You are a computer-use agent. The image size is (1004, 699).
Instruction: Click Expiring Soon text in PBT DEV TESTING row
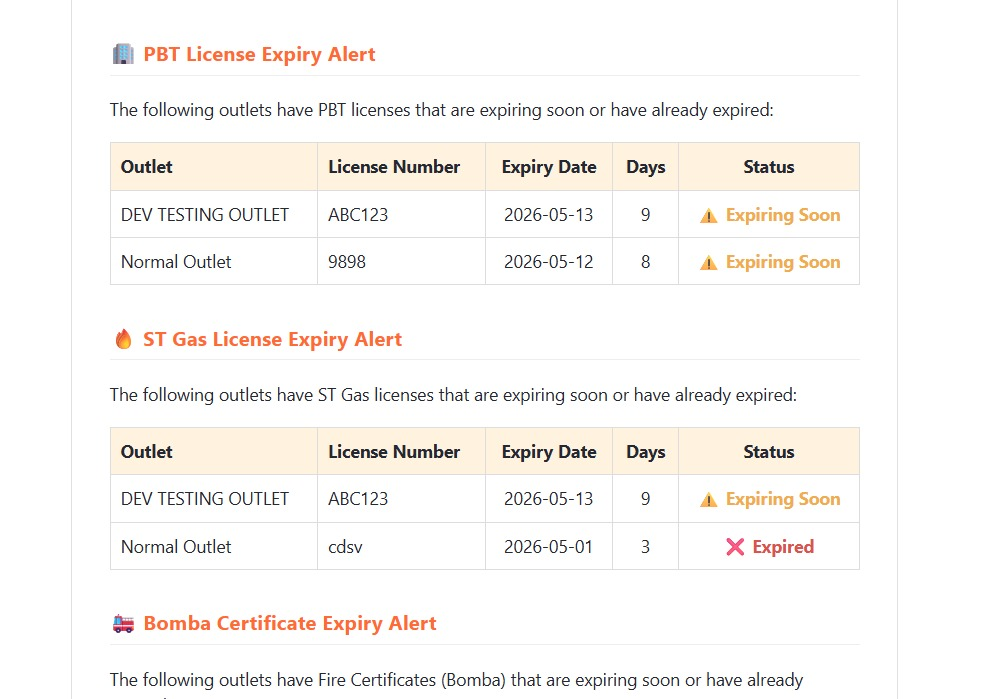(782, 215)
